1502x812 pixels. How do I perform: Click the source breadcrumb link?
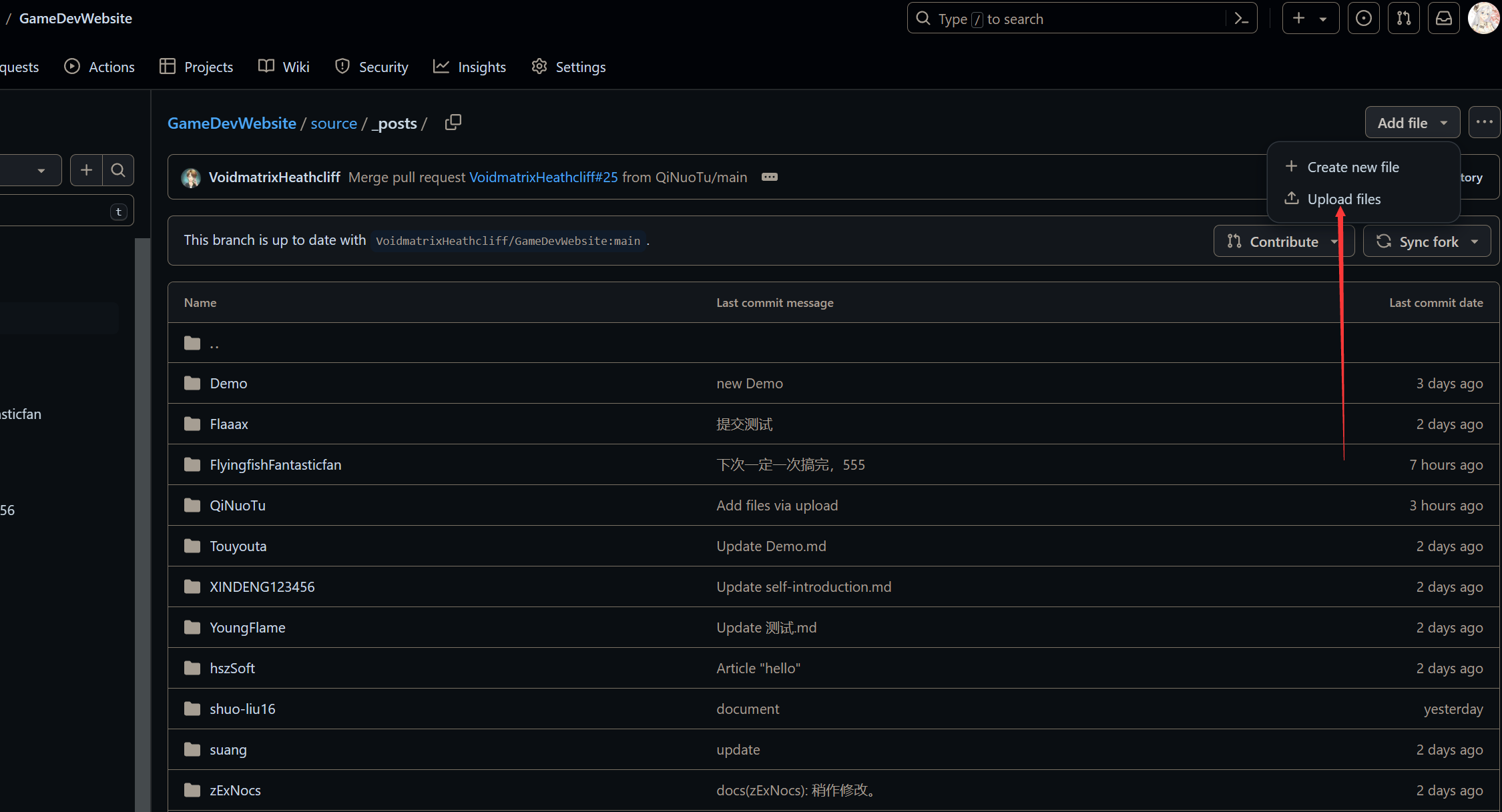334,123
